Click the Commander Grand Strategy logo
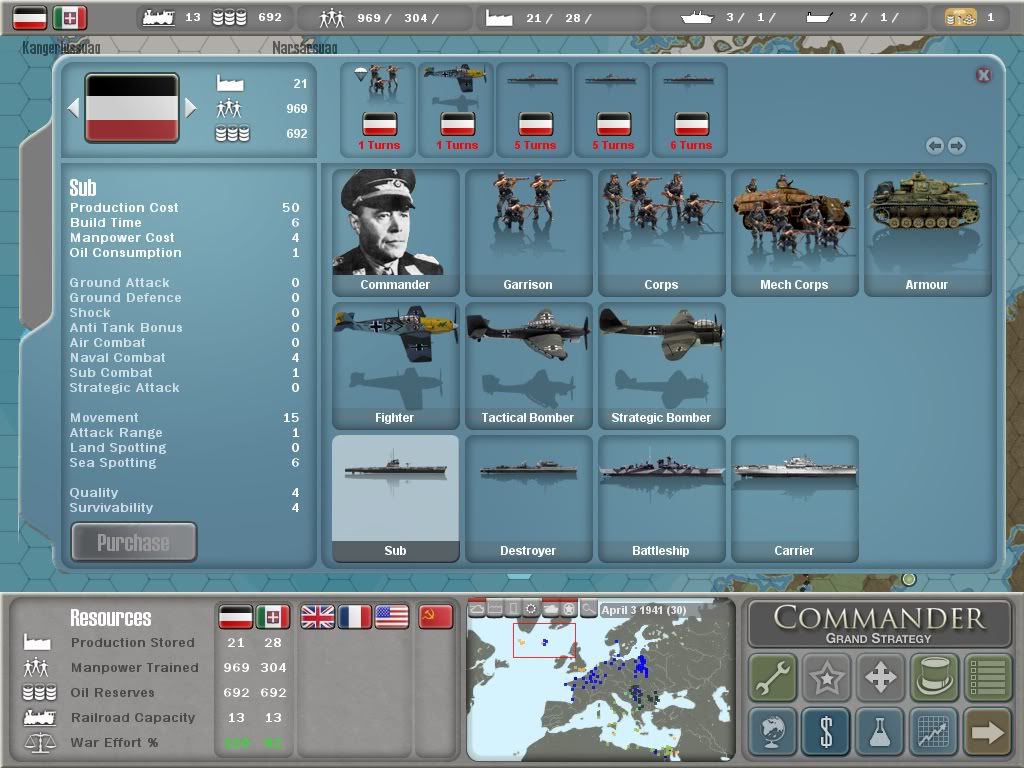Image resolution: width=1024 pixels, height=768 pixels. (x=879, y=624)
